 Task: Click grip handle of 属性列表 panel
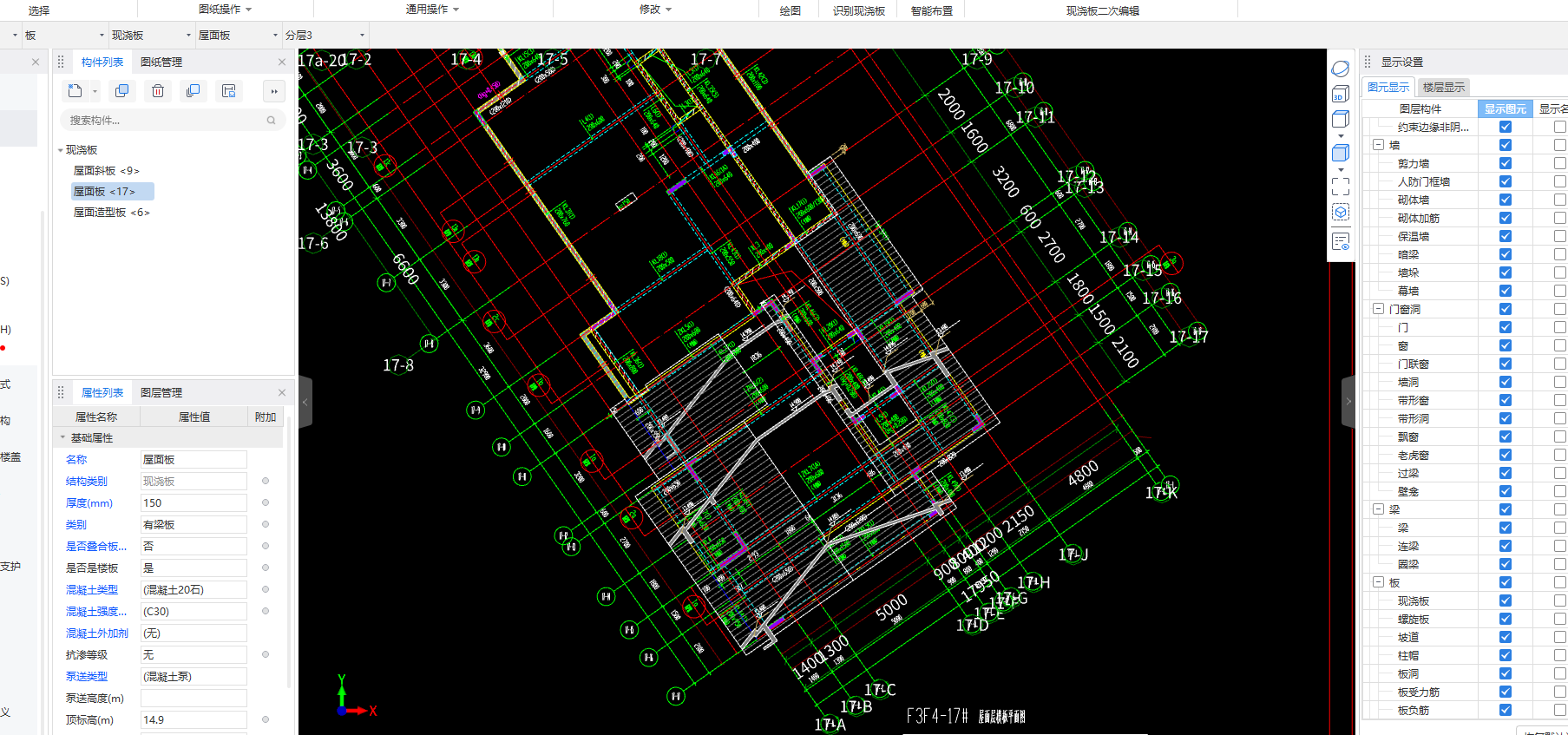point(61,392)
